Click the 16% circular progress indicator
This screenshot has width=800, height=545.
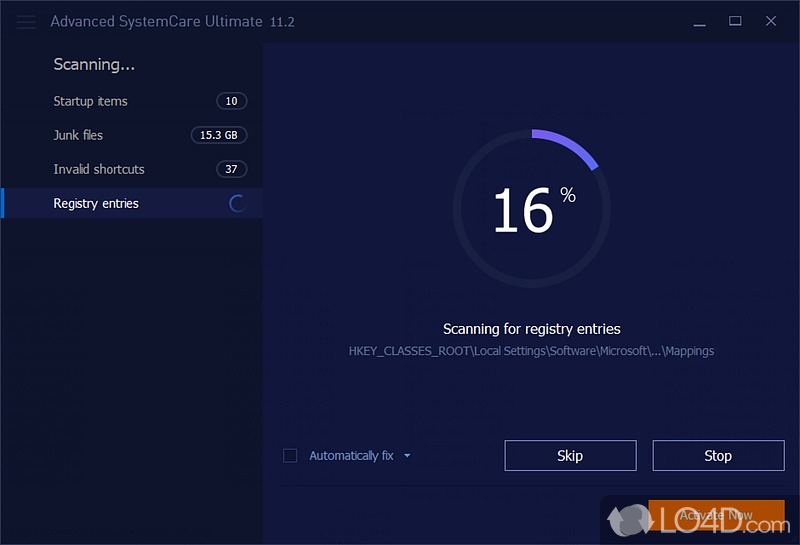coord(532,208)
